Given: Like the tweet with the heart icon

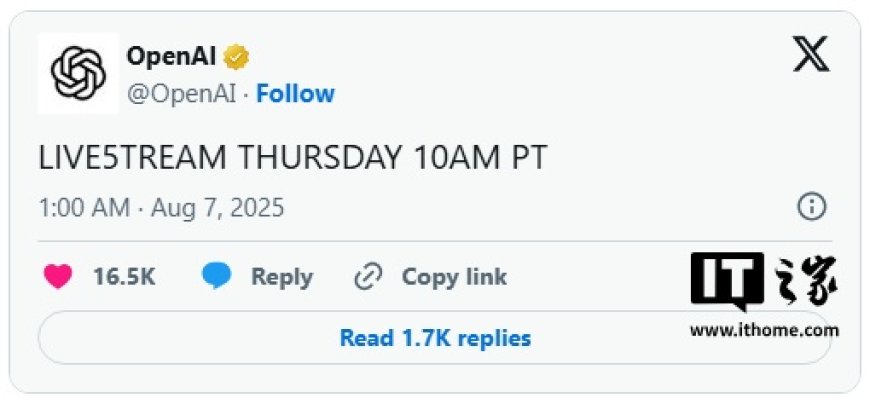Looking at the screenshot, I should click(58, 277).
